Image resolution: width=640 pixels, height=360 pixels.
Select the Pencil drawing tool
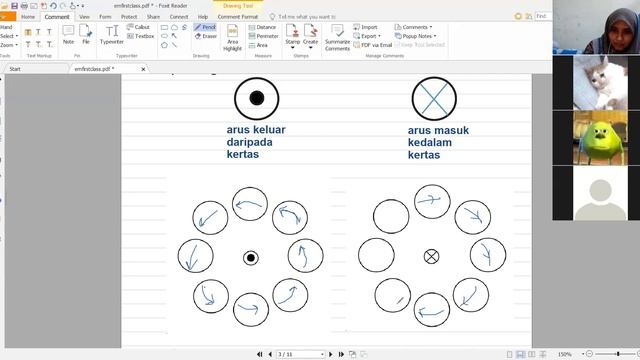coord(205,27)
